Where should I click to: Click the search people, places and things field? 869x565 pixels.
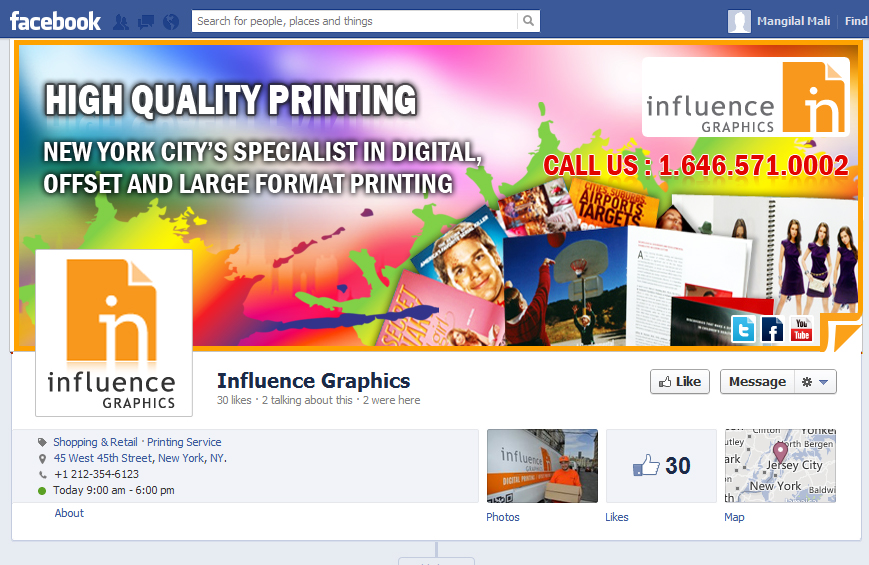coord(355,21)
